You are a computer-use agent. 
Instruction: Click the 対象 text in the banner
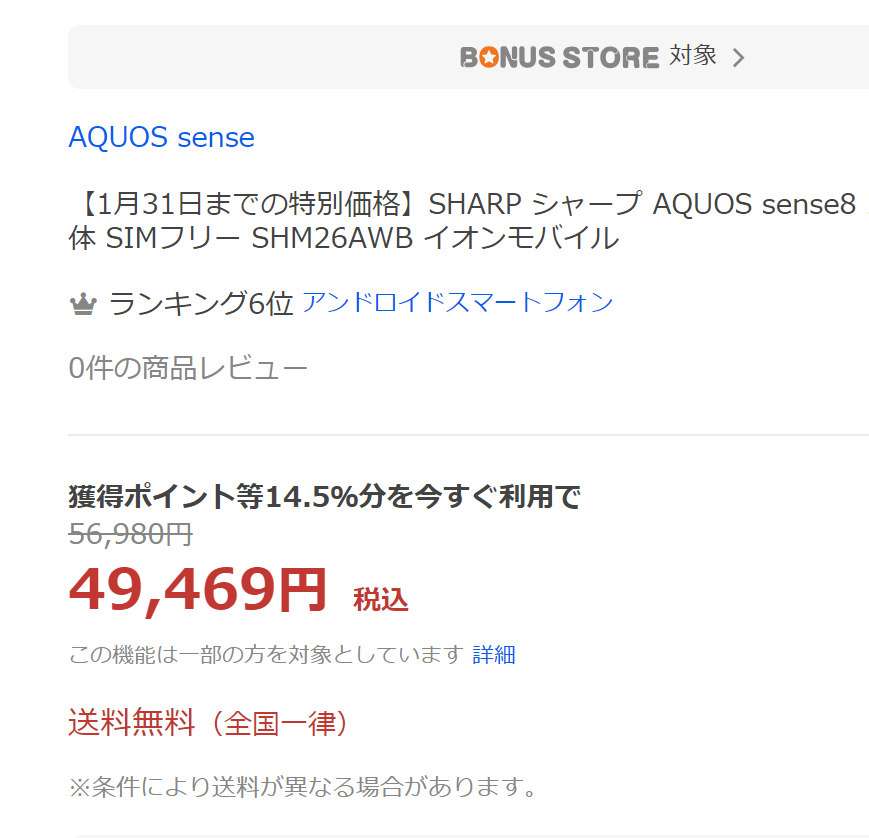click(693, 56)
